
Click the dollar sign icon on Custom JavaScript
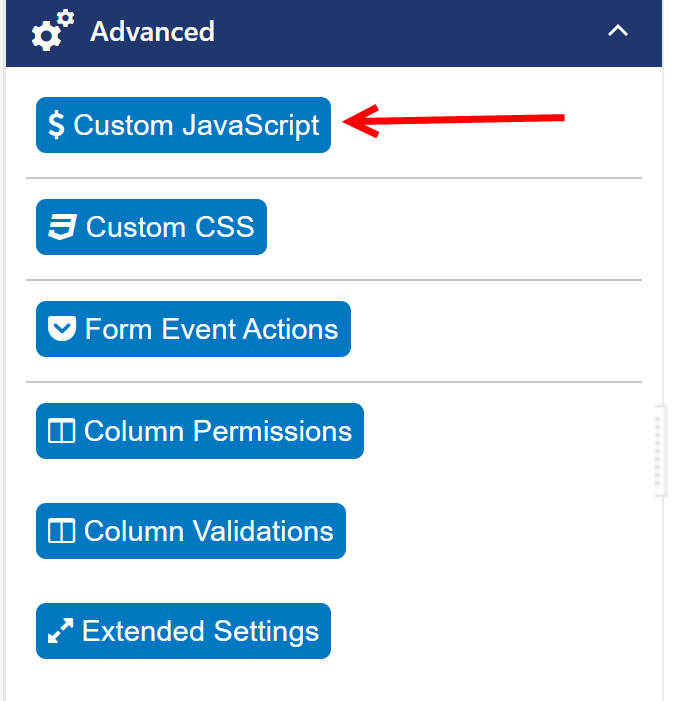point(57,125)
